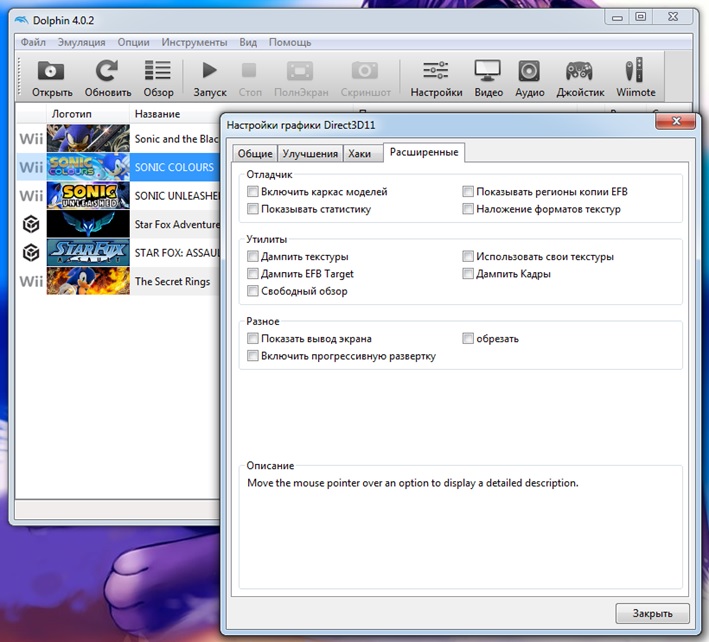Open the Вид menu

pyautogui.click(x=248, y=42)
